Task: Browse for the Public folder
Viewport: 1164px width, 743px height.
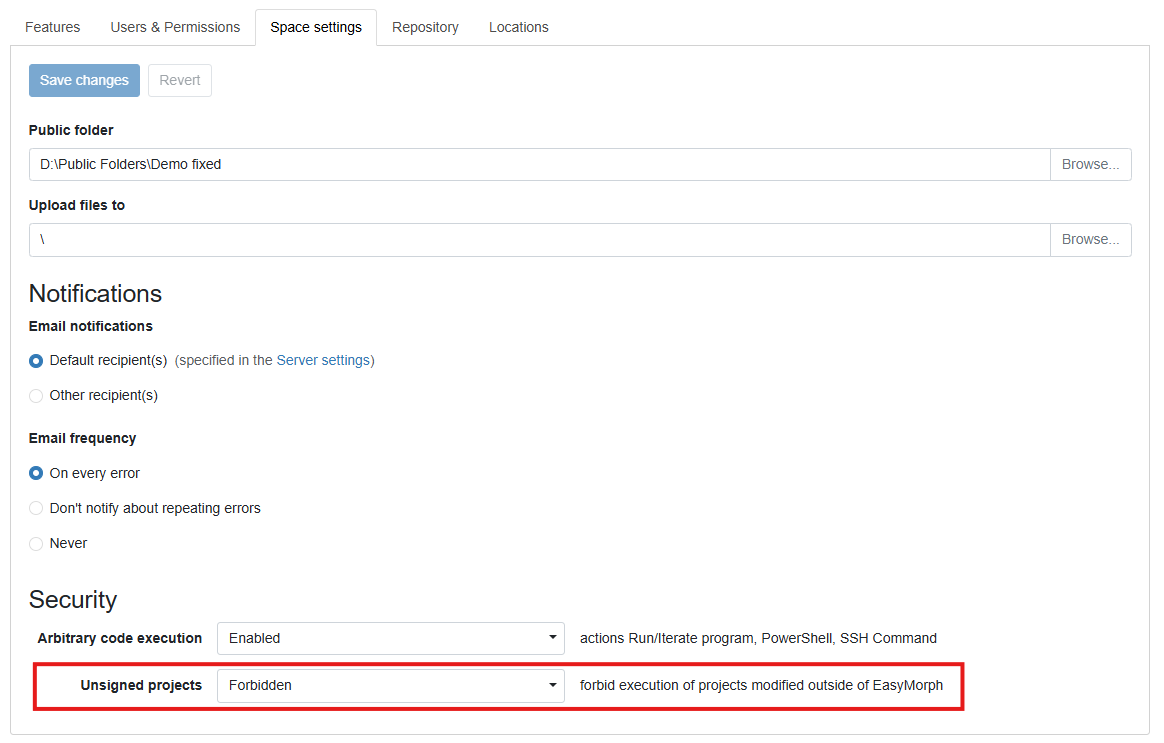Action: point(1090,164)
